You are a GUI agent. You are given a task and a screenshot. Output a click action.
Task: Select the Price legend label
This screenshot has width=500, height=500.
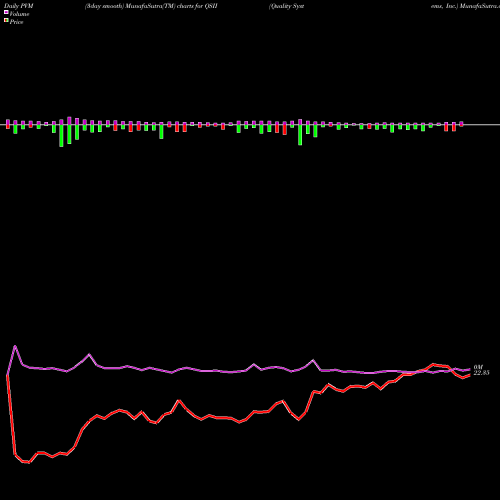16,22
